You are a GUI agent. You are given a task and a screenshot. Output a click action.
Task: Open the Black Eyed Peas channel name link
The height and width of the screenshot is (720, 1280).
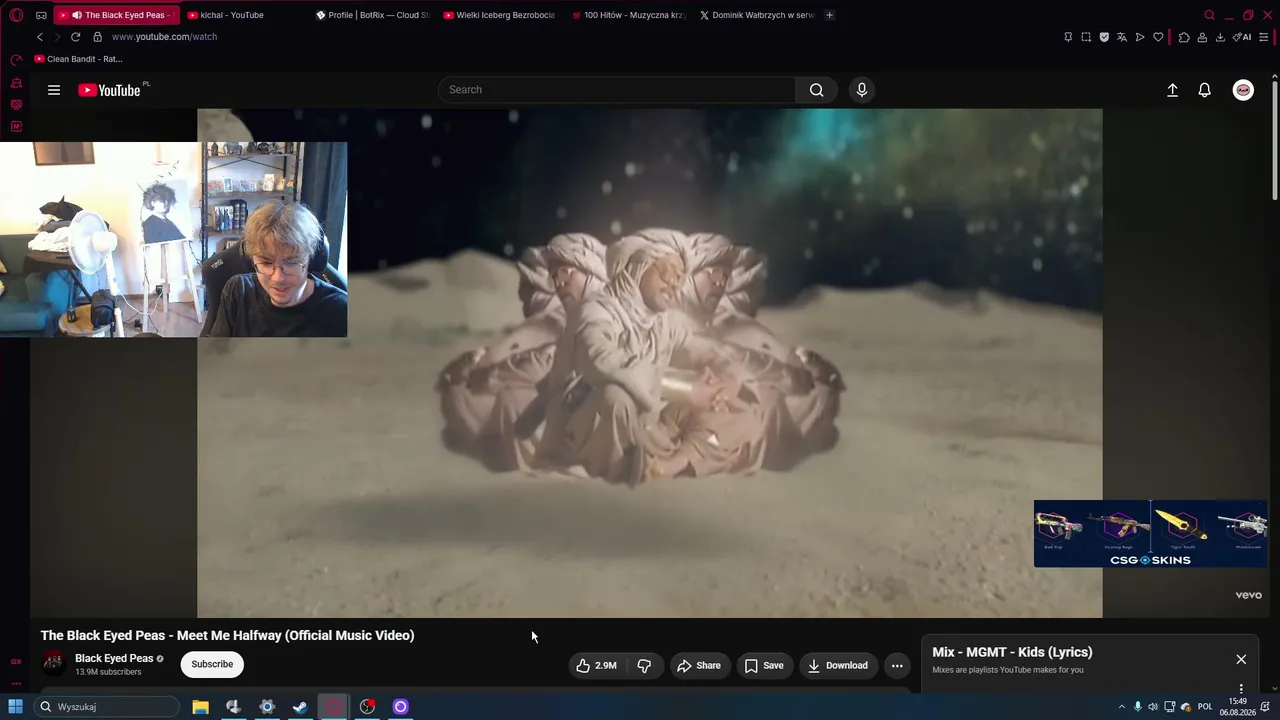114,658
